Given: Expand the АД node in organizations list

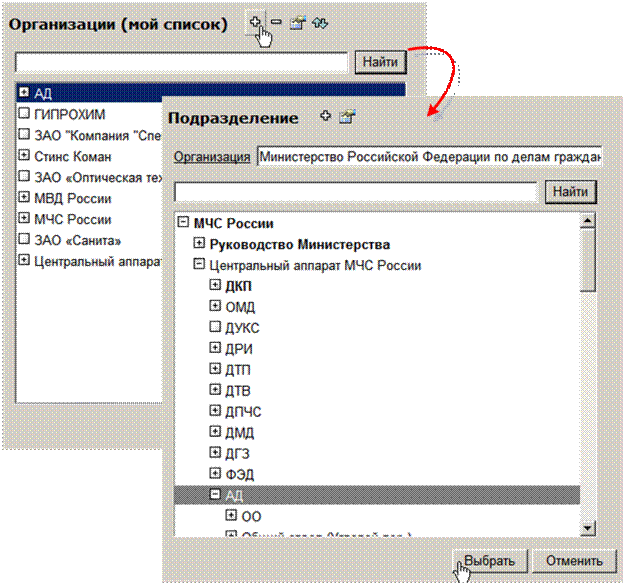Looking at the screenshot, I should (x=24, y=92).
